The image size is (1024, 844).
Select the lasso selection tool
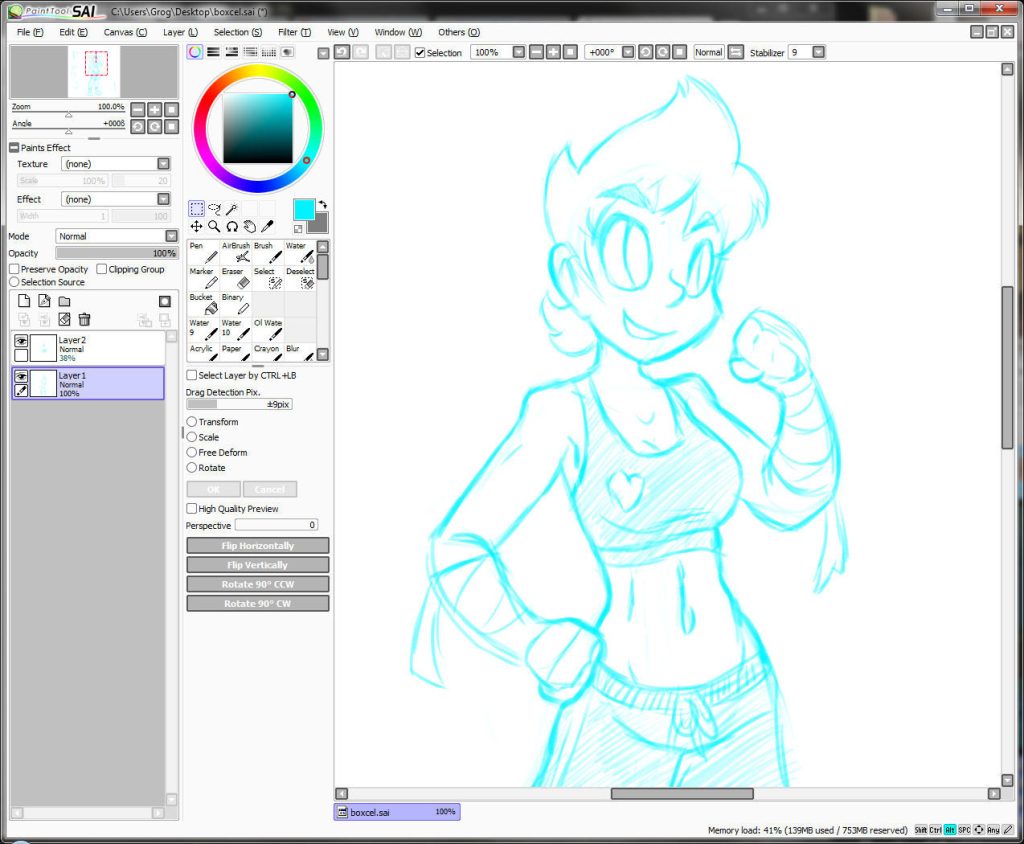(214, 209)
